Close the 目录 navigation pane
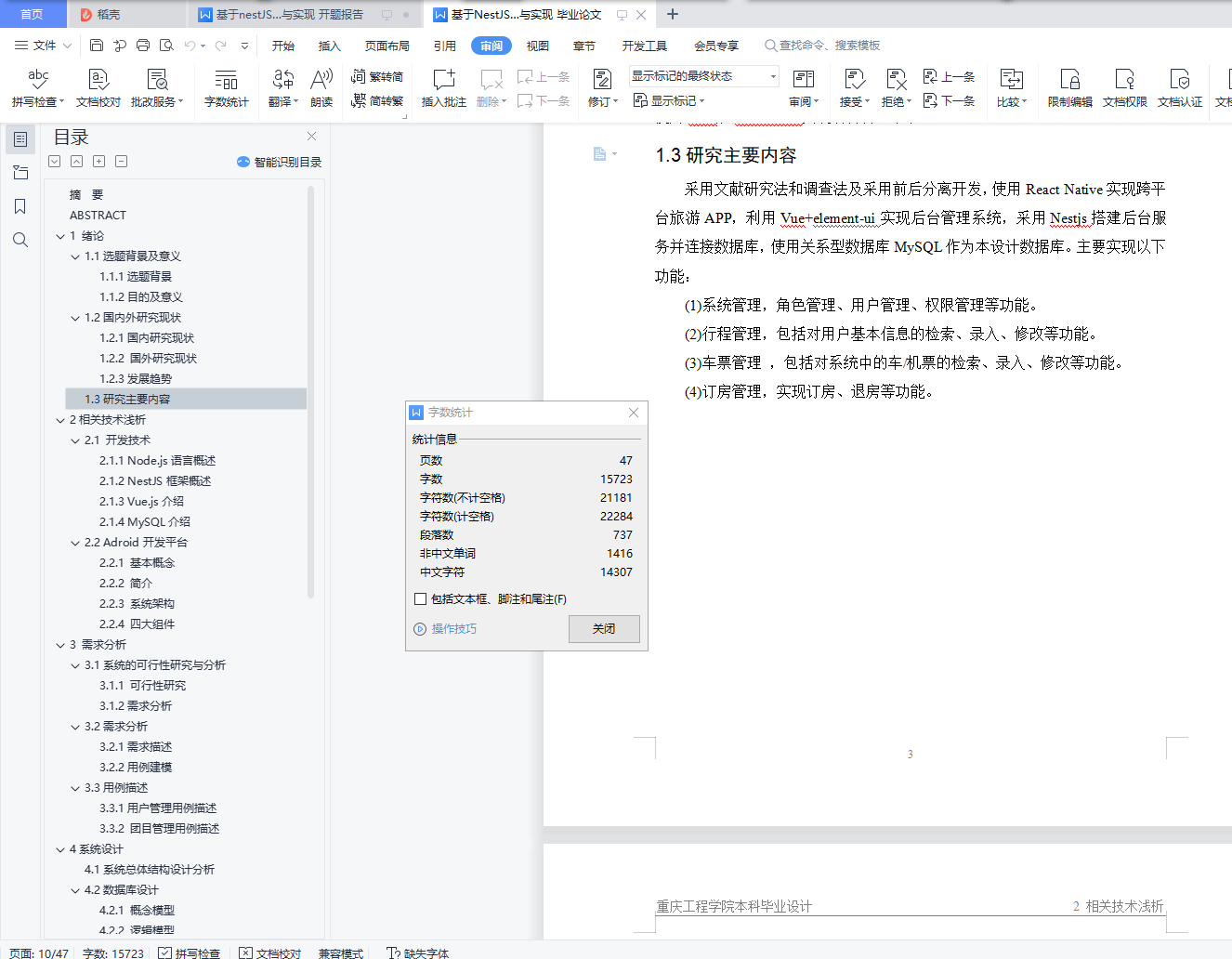 pos(311,137)
